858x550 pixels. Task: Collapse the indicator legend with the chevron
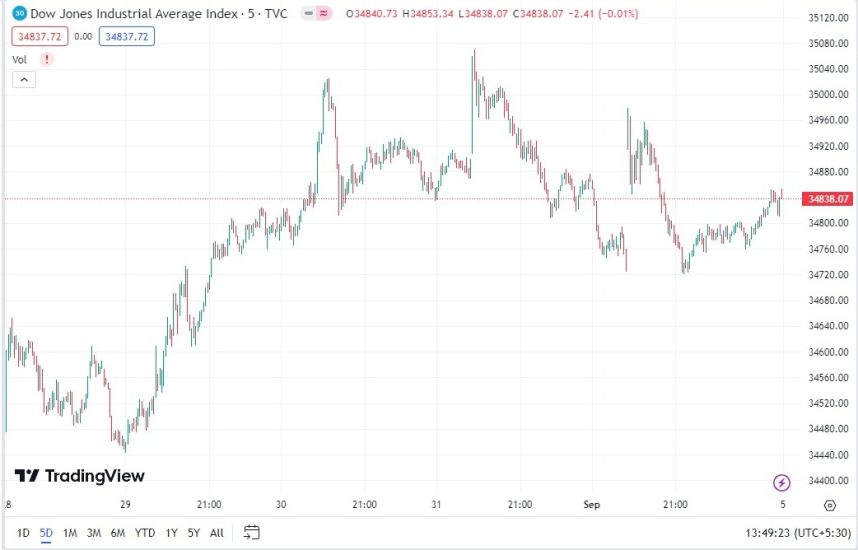pos(24,79)
